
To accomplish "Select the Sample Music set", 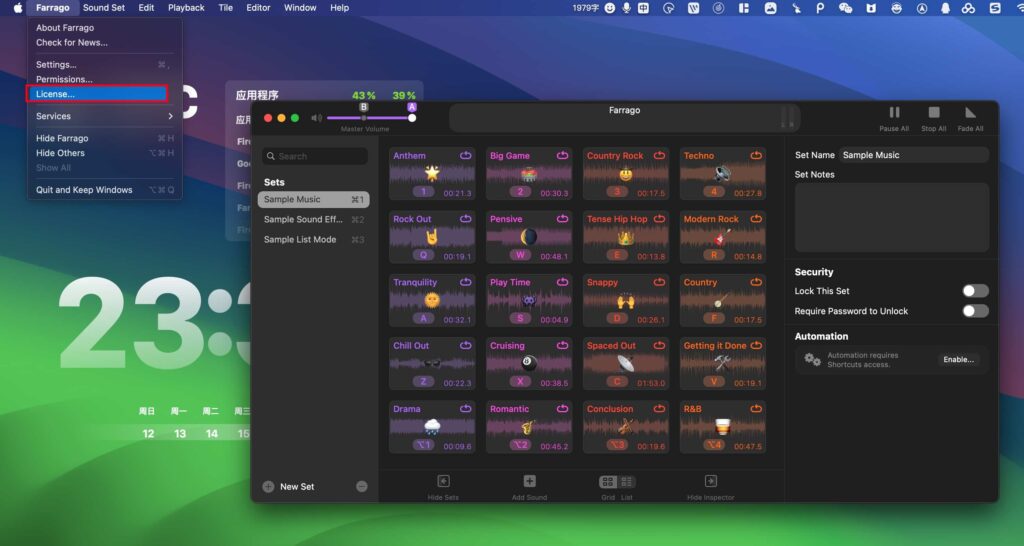I will [313, 199].
